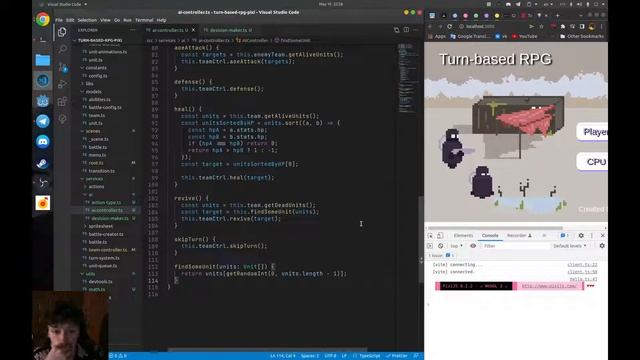The height and width of the screenshot is (360, 640).
Task: Open YouTube bookmark in bookmarks bar
Action: click(x=525, y=36)
